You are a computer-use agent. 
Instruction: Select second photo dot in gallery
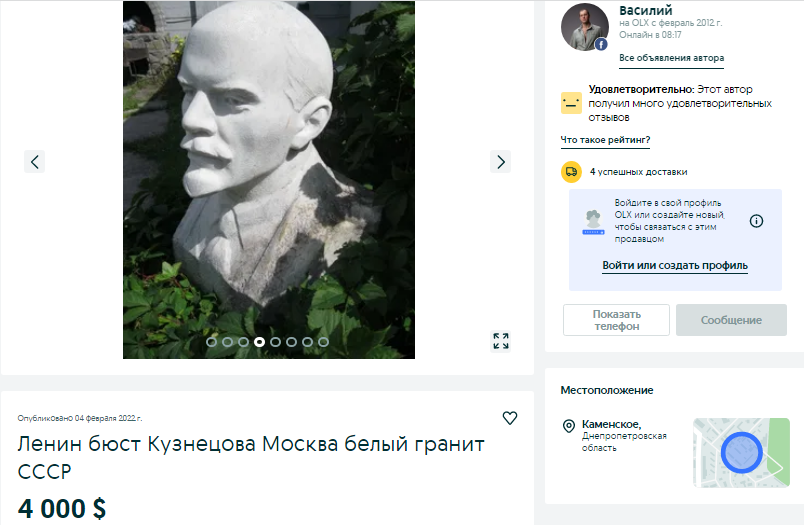228,342
